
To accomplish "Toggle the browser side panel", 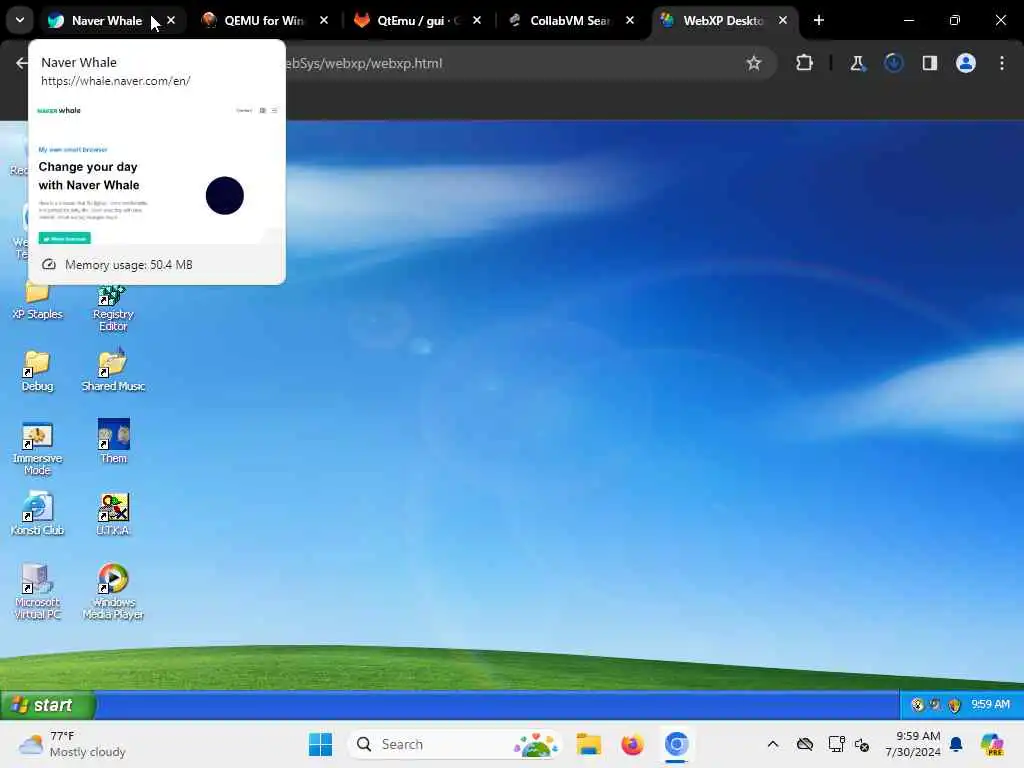I will (929, 63).
